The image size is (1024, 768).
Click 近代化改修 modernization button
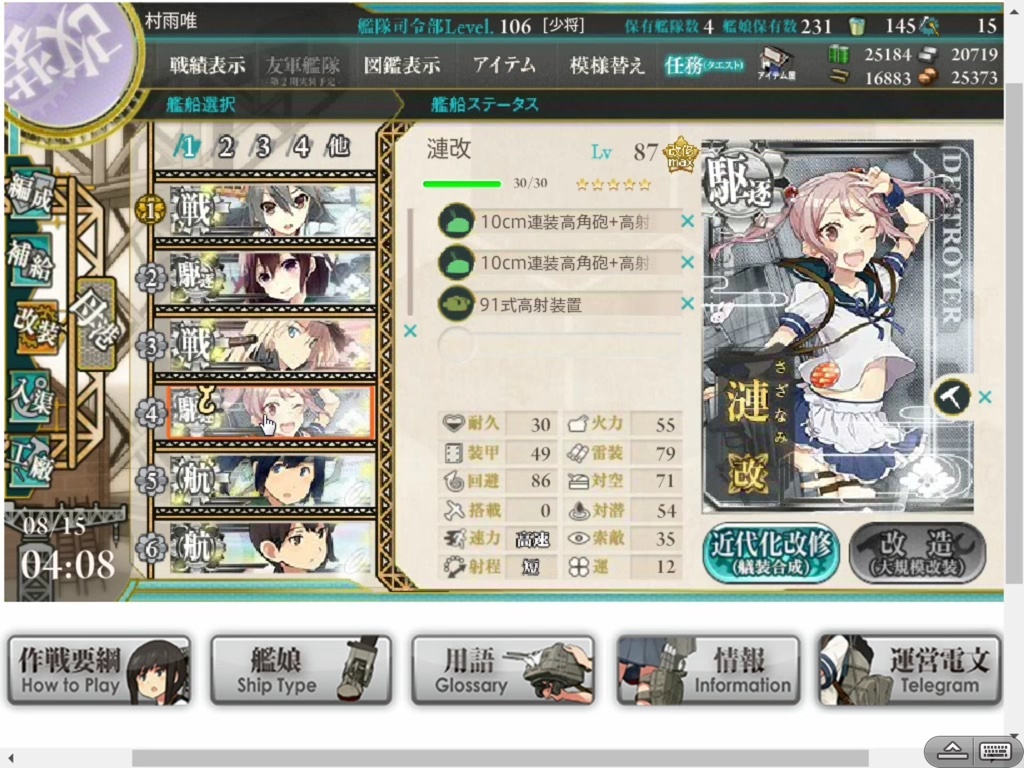click(x=771, y=552)
